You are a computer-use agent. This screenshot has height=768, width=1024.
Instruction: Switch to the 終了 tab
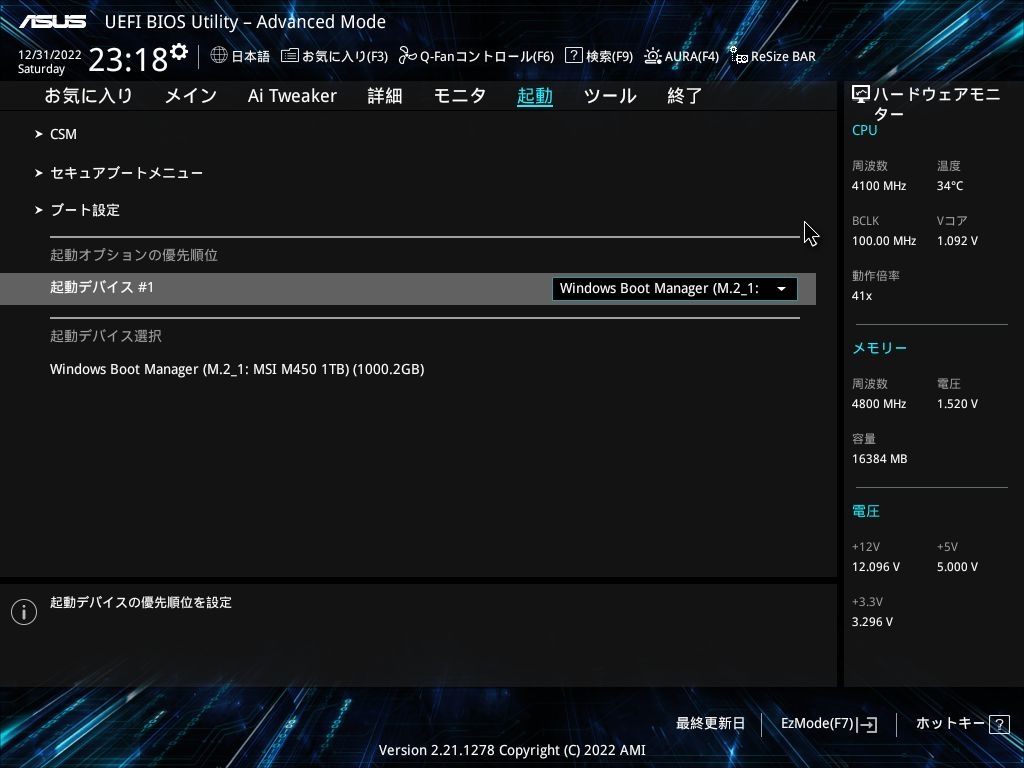click(684, 96)
